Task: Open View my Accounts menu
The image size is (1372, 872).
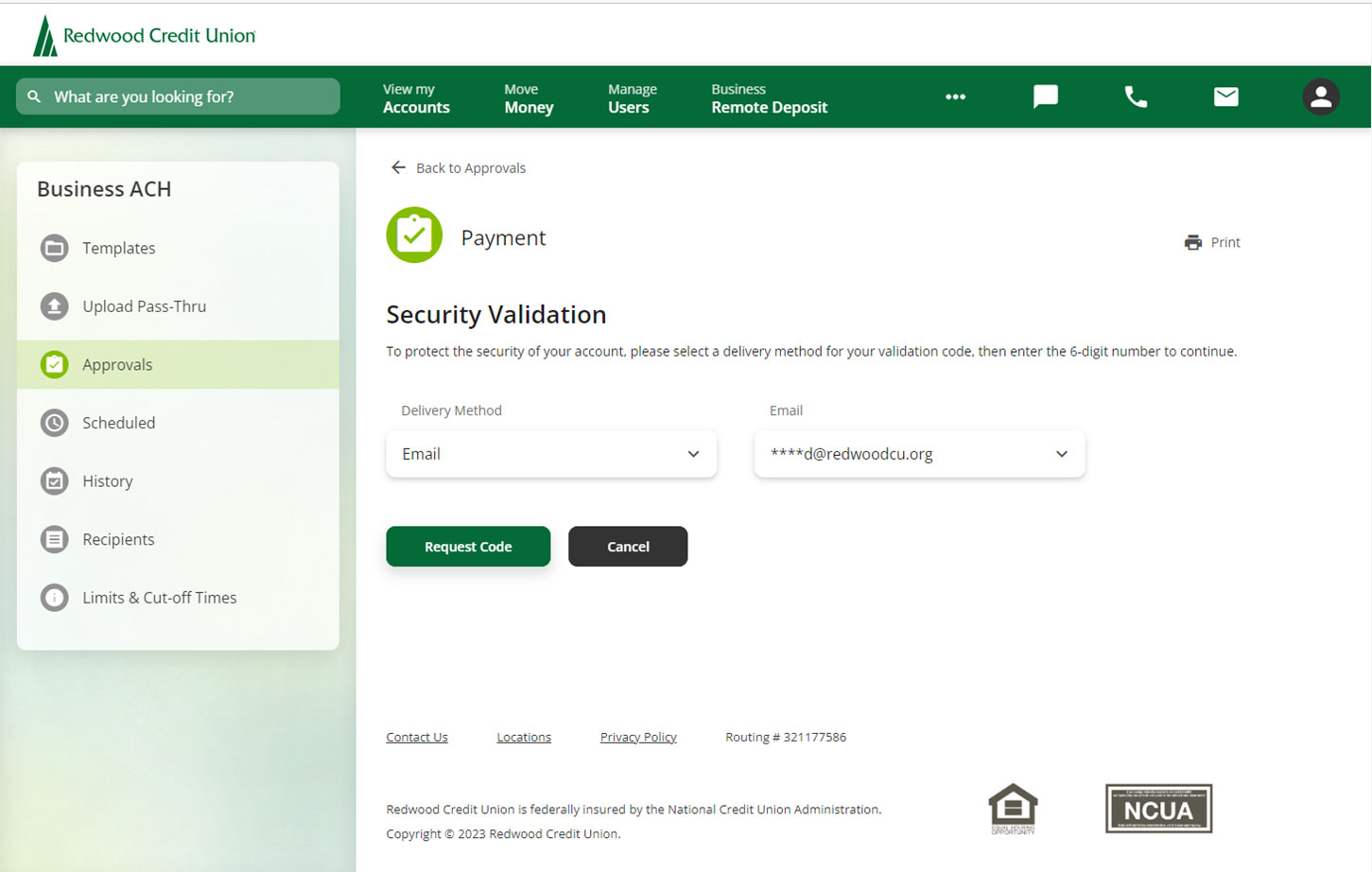Action: tap(416, 97)
